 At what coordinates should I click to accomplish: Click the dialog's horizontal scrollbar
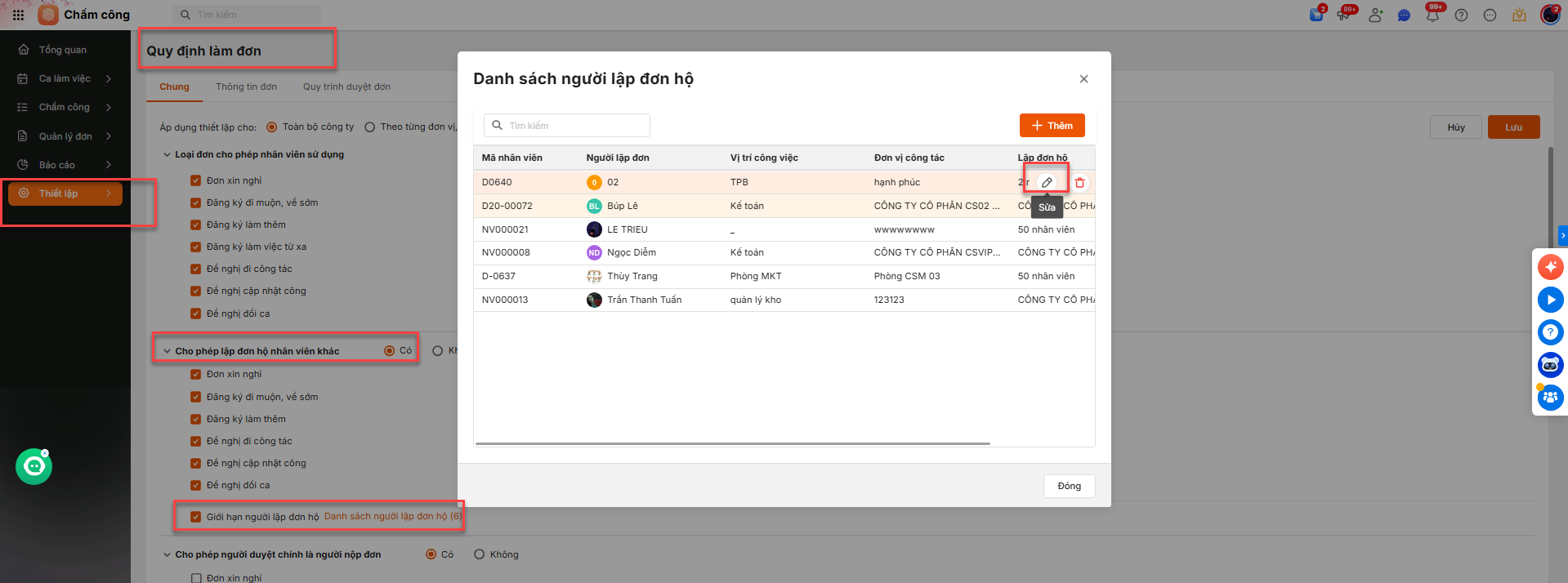pos(732,443)
